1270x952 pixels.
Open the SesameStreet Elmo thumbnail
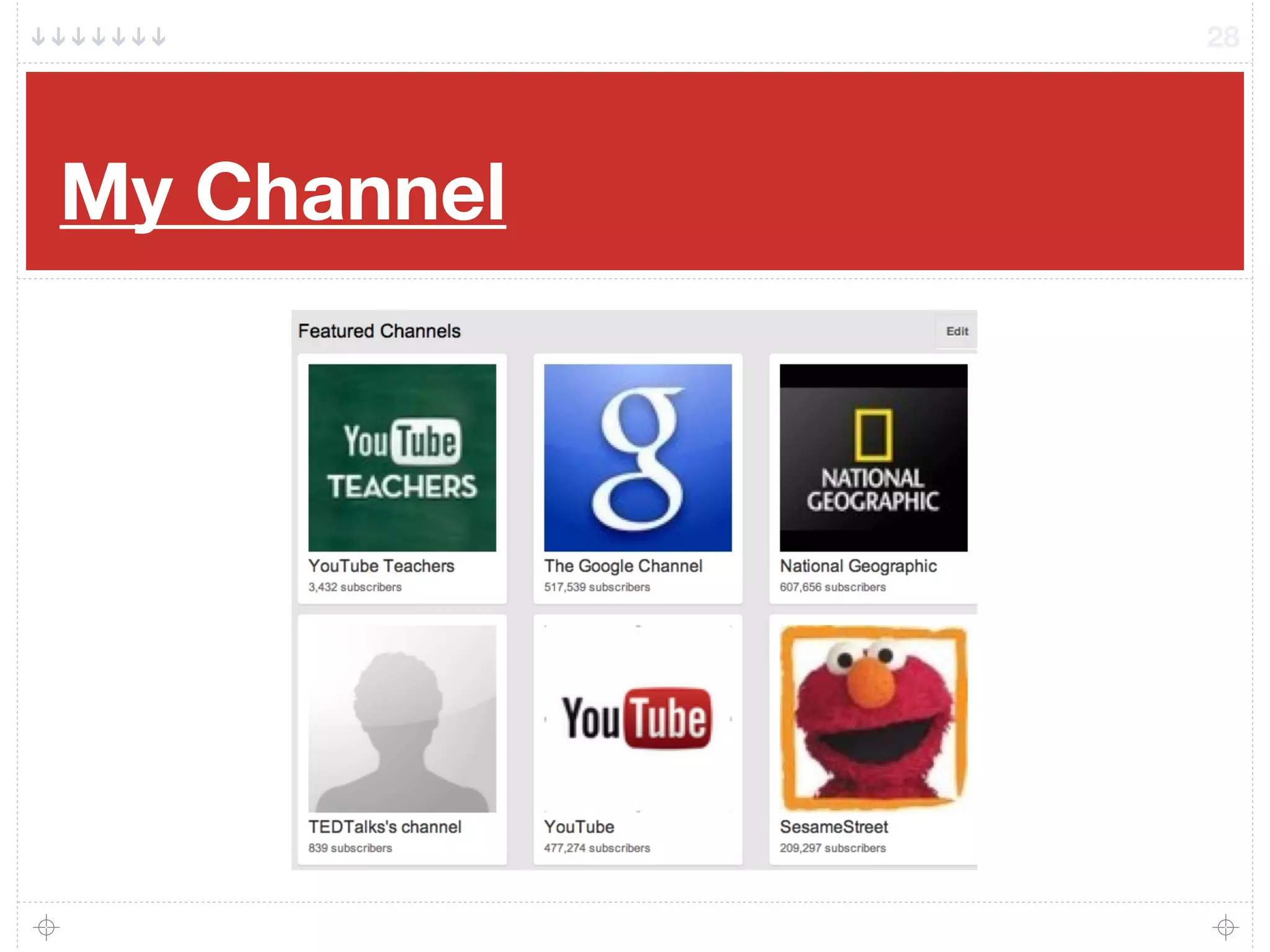[x=874, y=719]
